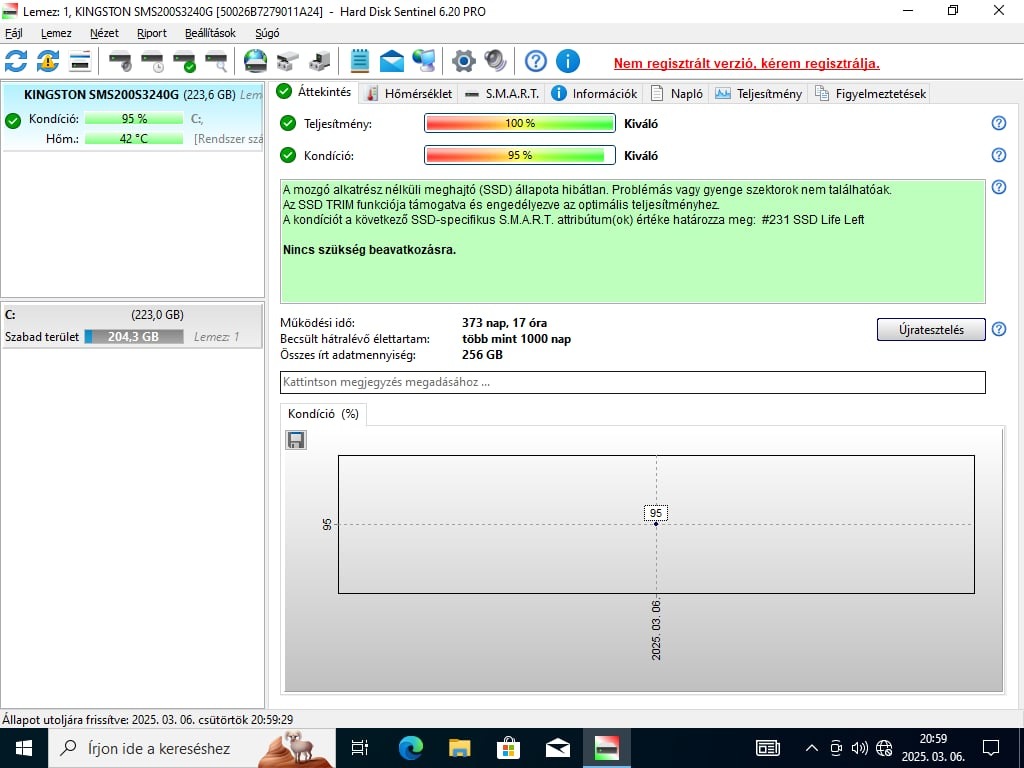This screenshot has height=768, width=1024.
Task: Click the 'Nincs szükség beavatkozásra.' text
Action: [x=370, y=249]
